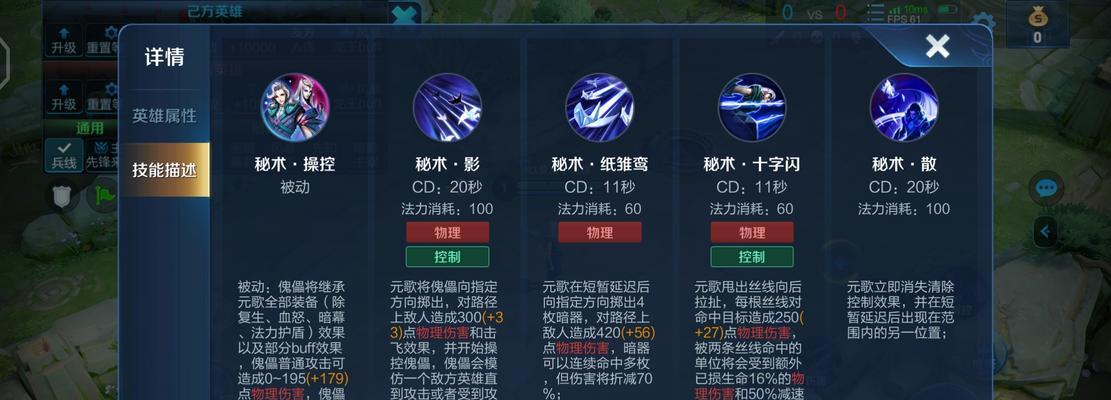Click the red 物理 tag under 秘术·影
Image resolution: width=1111 pixels, height=400 pixels.
(x=447, y=232)
